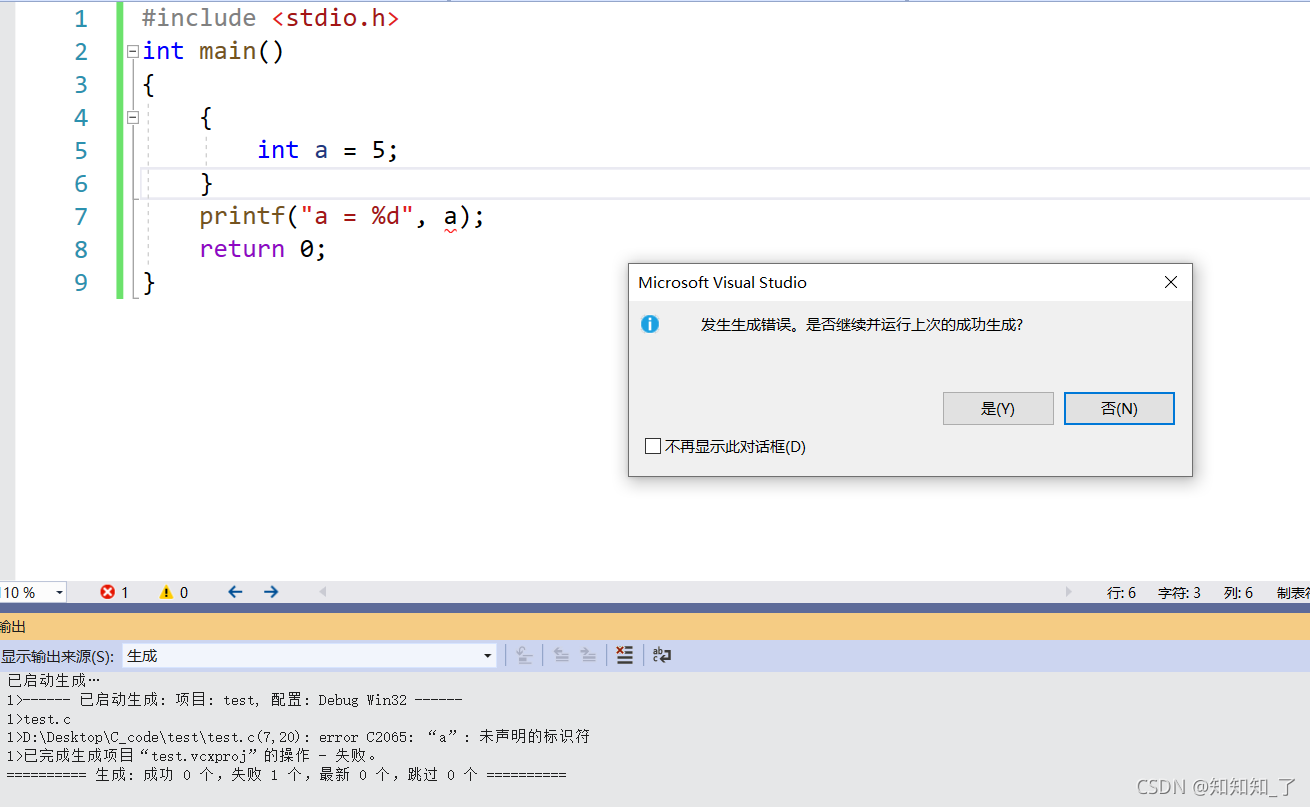Click the #include <stdio.h> line

[x=270, y=18]
